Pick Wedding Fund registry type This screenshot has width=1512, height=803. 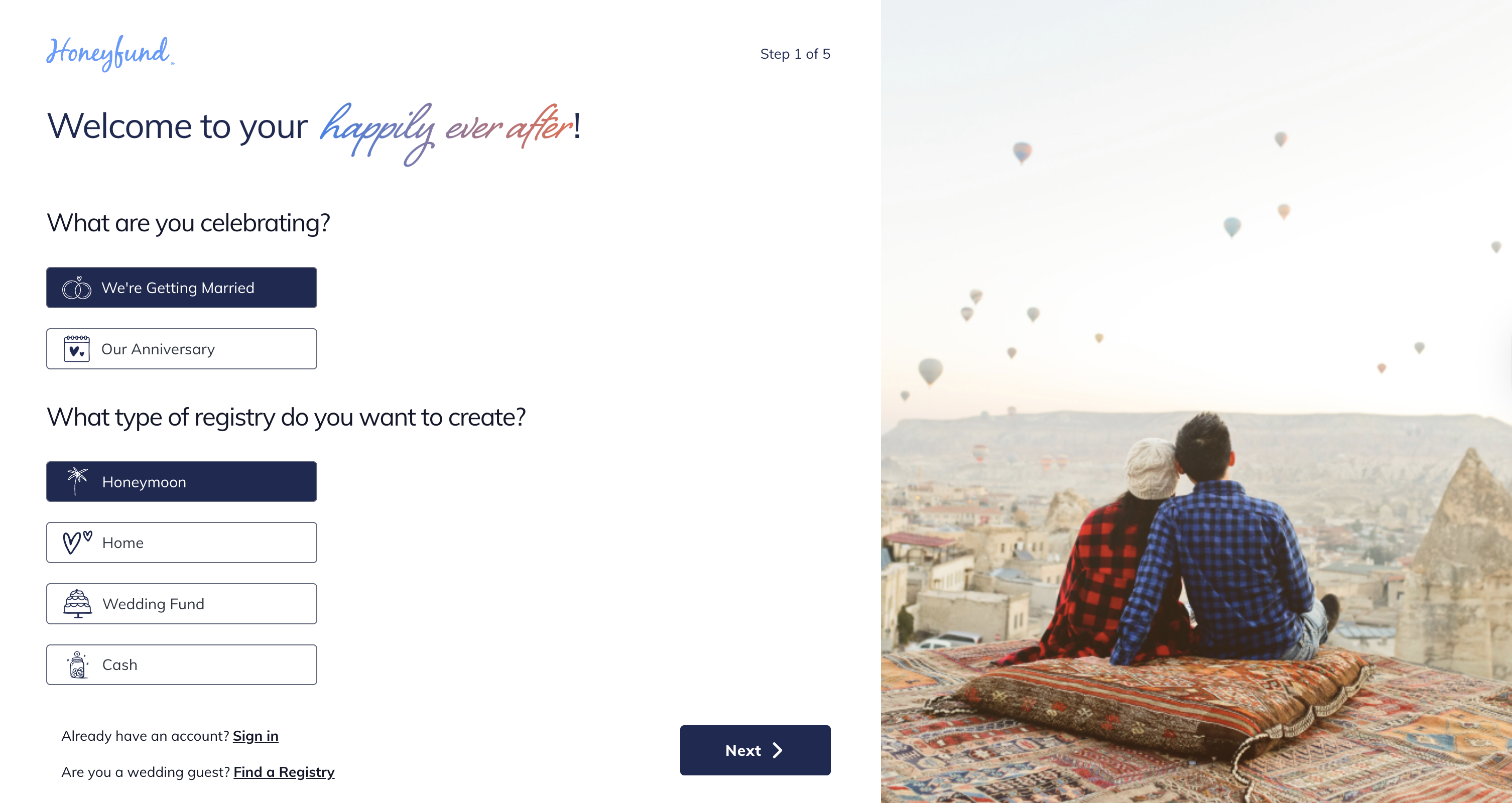tap(182, 603)
